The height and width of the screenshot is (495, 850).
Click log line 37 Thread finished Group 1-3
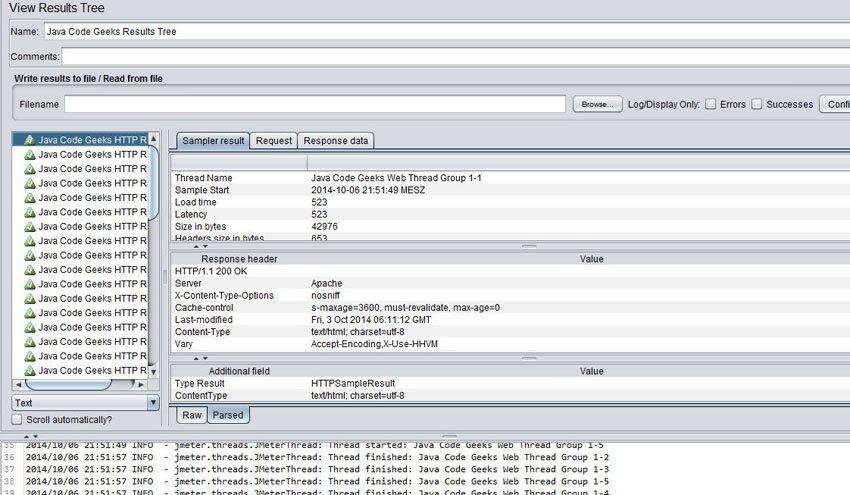click(317, 469)
